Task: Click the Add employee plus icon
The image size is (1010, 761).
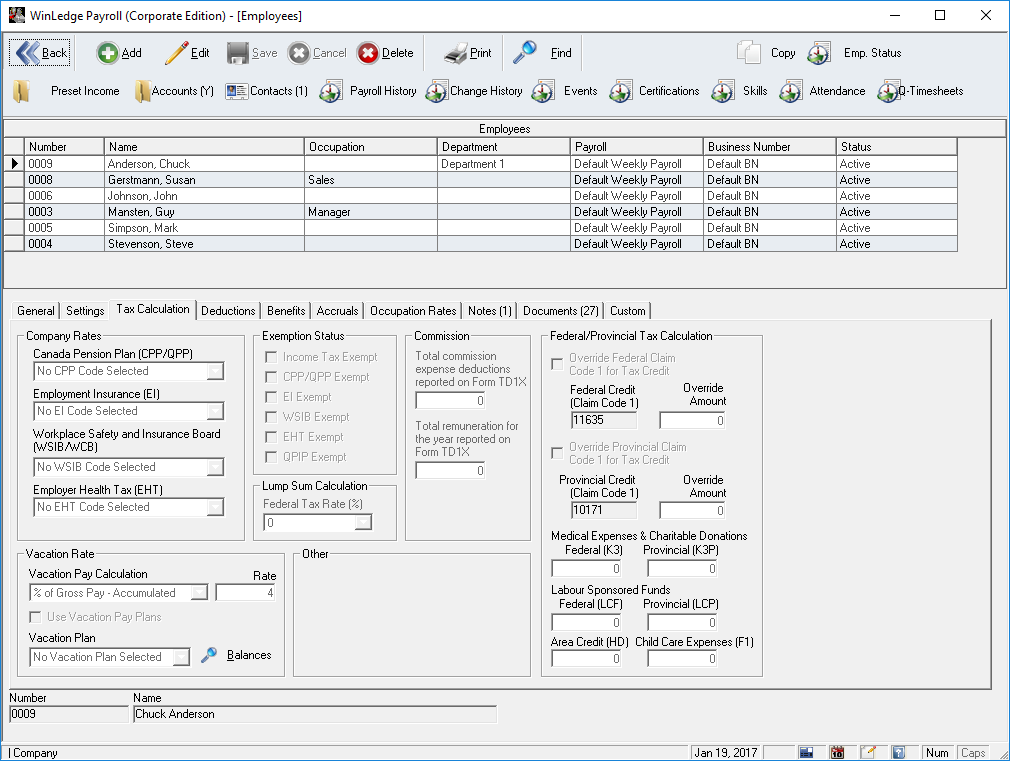Action: point(107,53)
